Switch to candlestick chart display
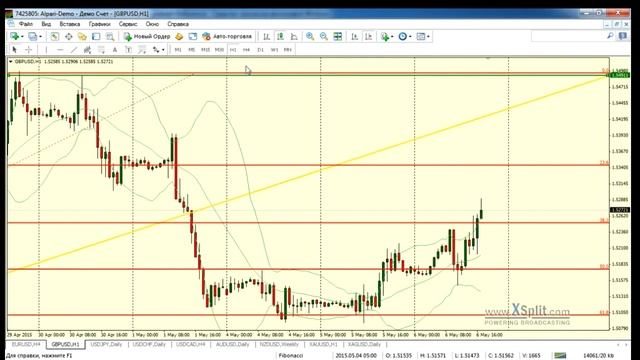Screen dimensions: 640x360 point(280,36)
